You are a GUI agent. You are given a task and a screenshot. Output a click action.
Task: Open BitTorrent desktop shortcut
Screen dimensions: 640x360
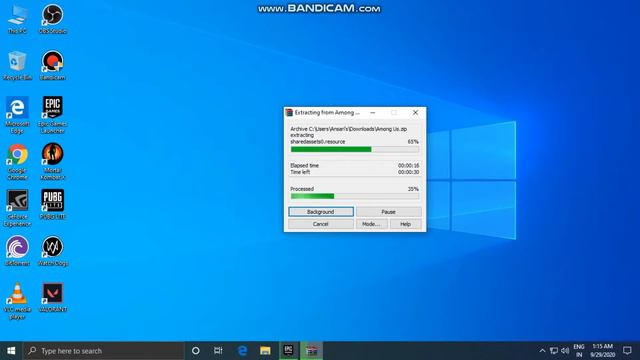pos(17,251)
